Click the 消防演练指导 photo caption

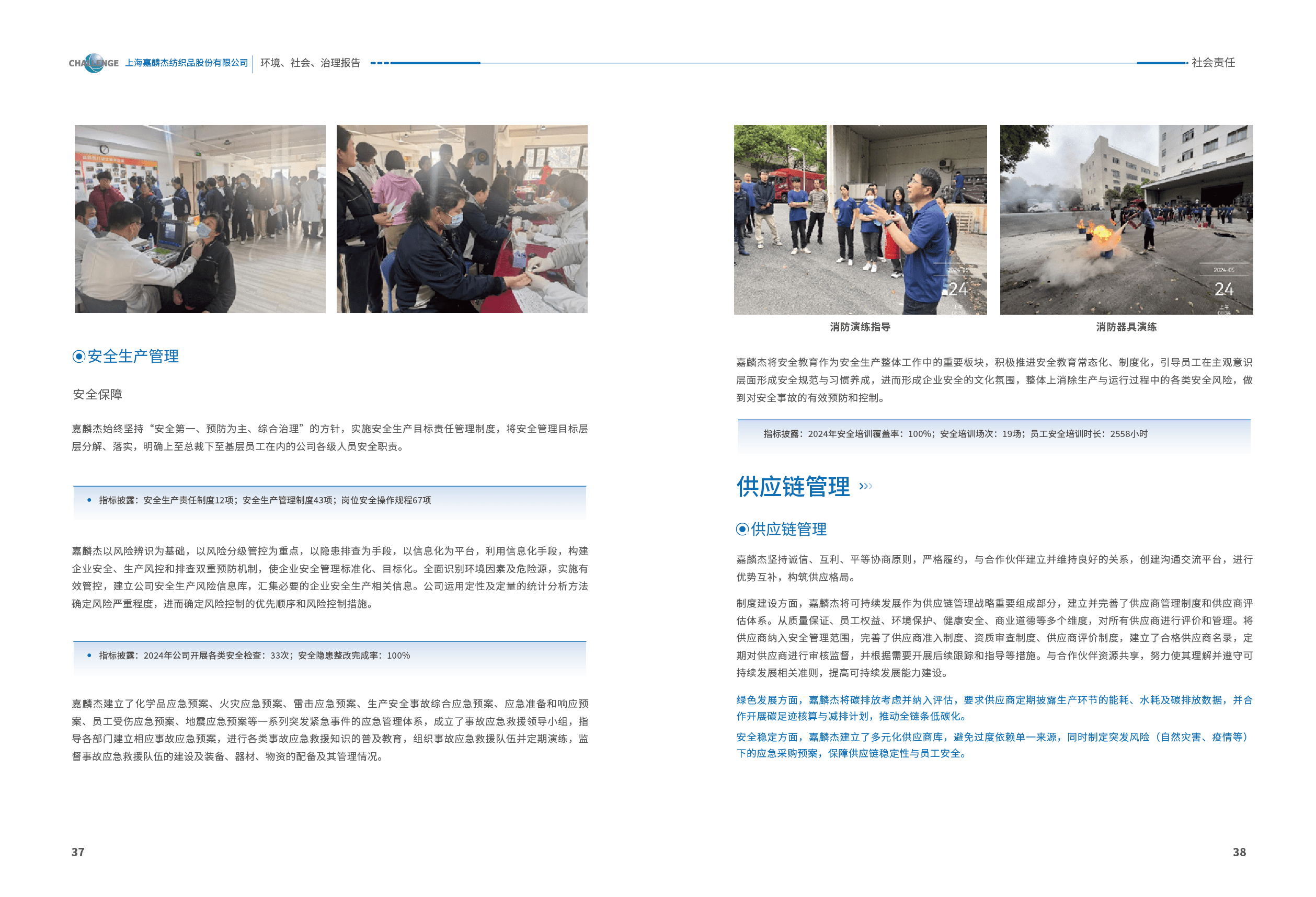860,327
